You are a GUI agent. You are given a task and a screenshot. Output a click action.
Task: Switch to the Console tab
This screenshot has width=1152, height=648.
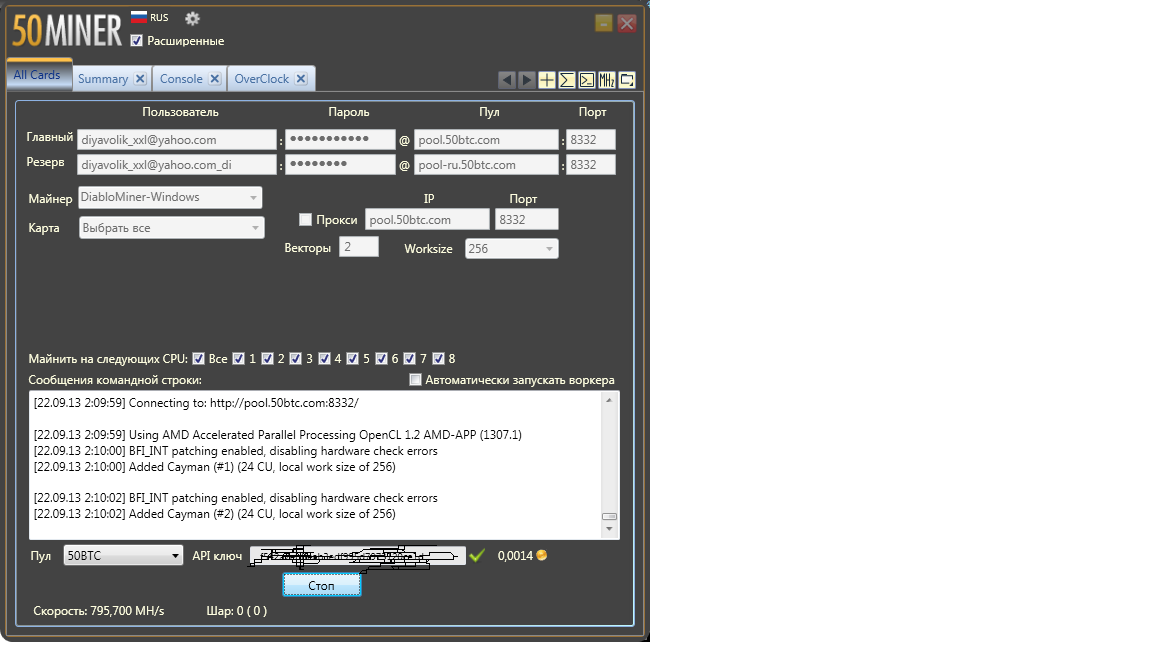coord(181,79)
